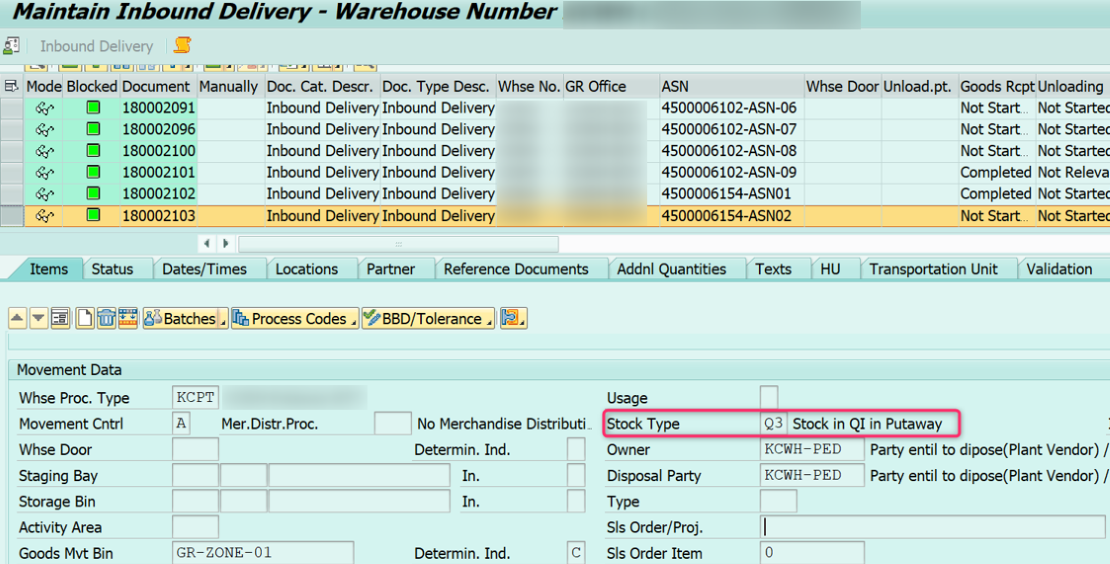The image size is (1110, 564).
Task: Click the table select-all icon left of Mode
Action: pyautogui.click(x=12, y=87)
